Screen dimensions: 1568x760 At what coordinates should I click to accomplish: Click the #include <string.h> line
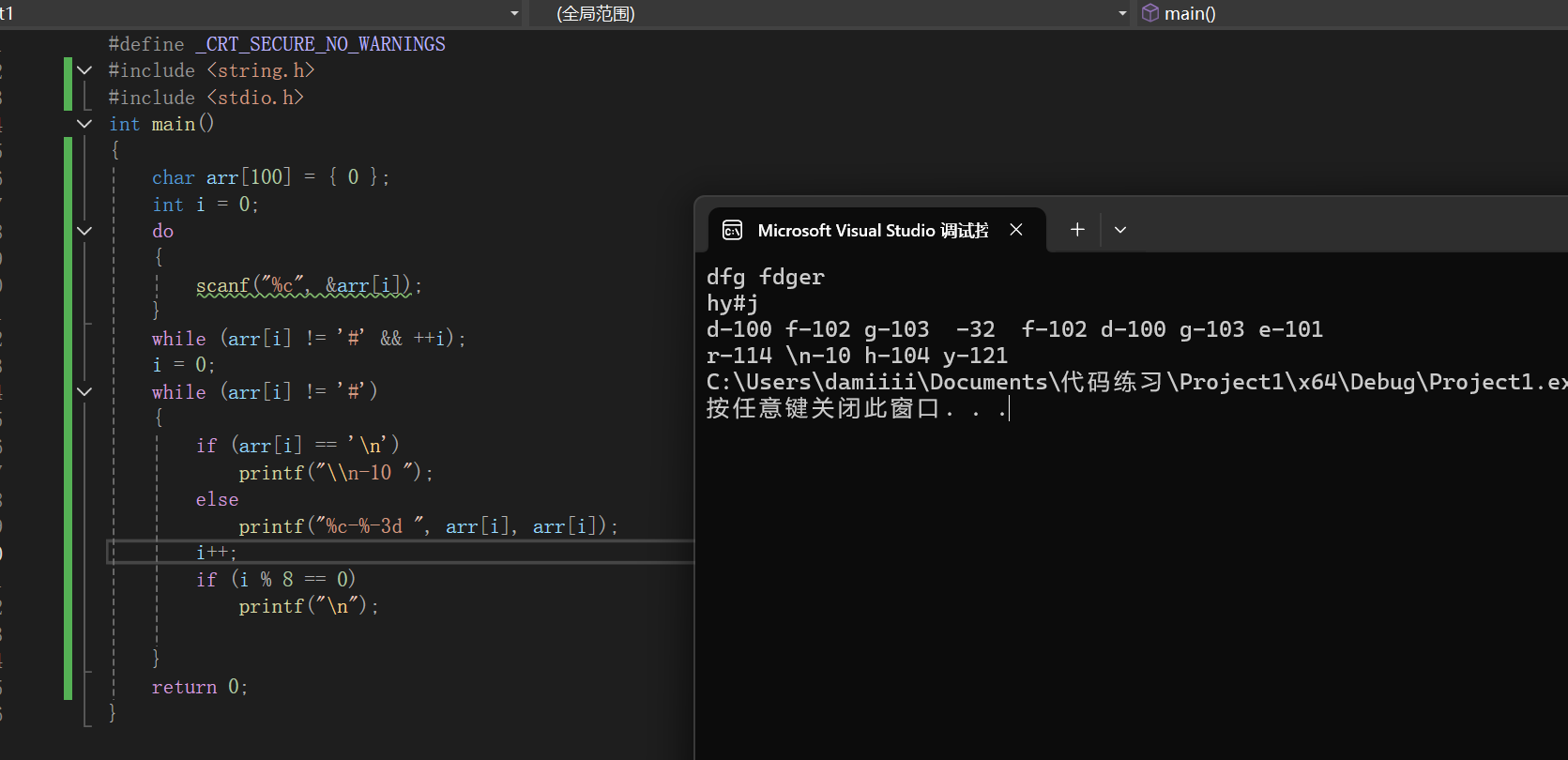coord(211,70)
